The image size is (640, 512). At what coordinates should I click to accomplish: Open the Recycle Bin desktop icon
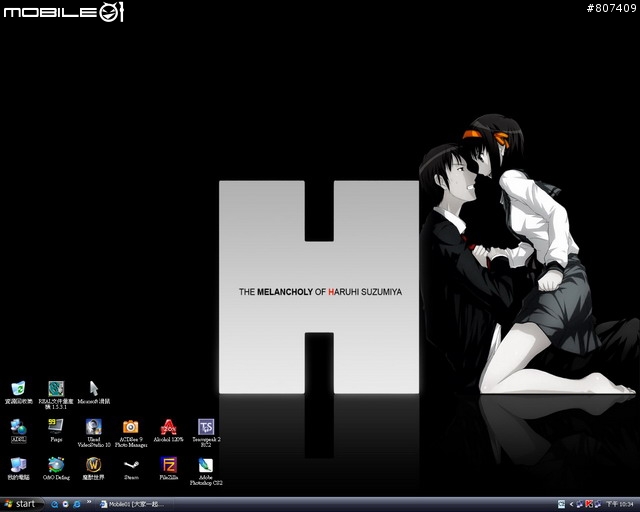(18, 389)
